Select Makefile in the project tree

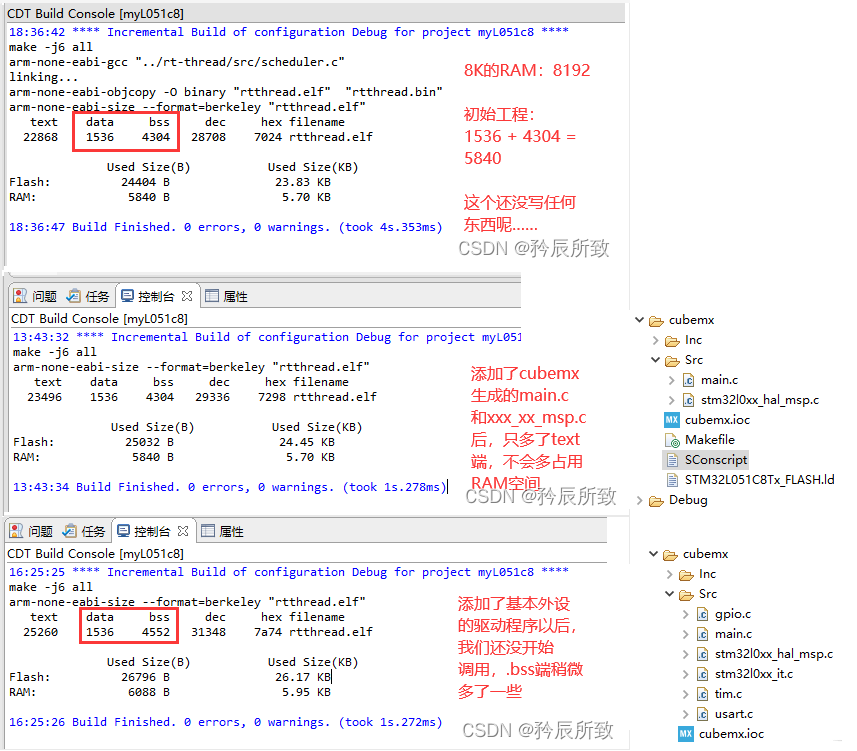coord(709,439)
